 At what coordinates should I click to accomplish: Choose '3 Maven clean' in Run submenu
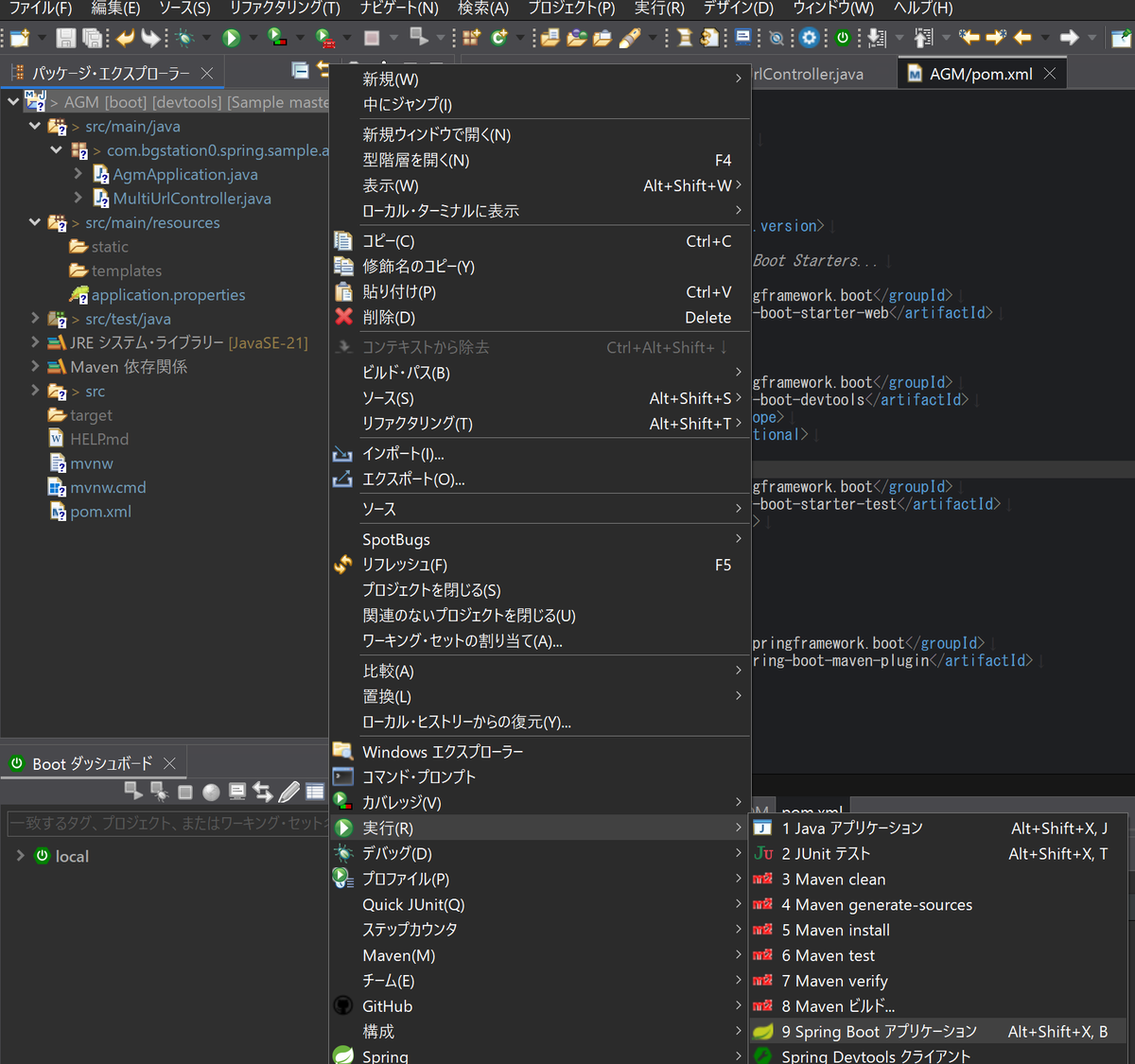tap(938, 879)
